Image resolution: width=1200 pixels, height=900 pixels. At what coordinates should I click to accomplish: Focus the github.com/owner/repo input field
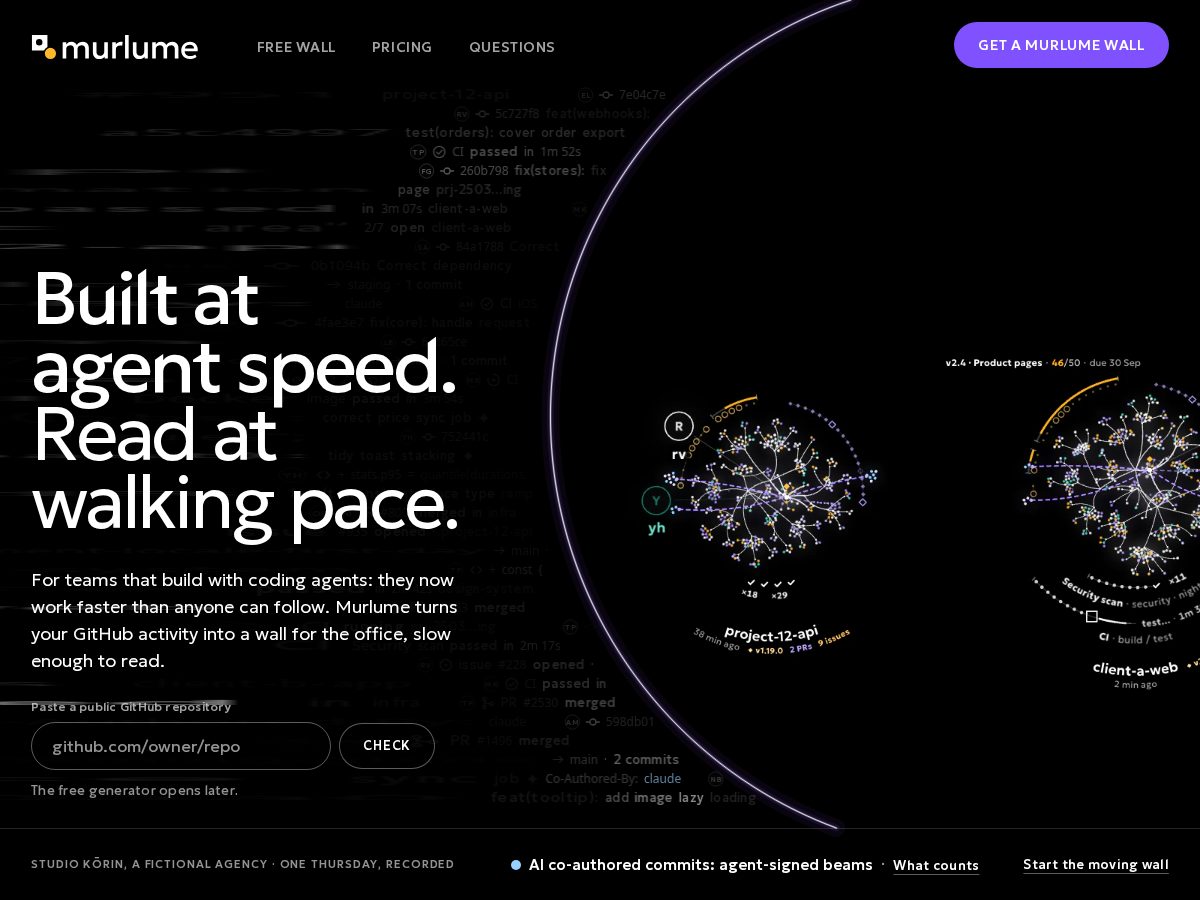(181, 746)
